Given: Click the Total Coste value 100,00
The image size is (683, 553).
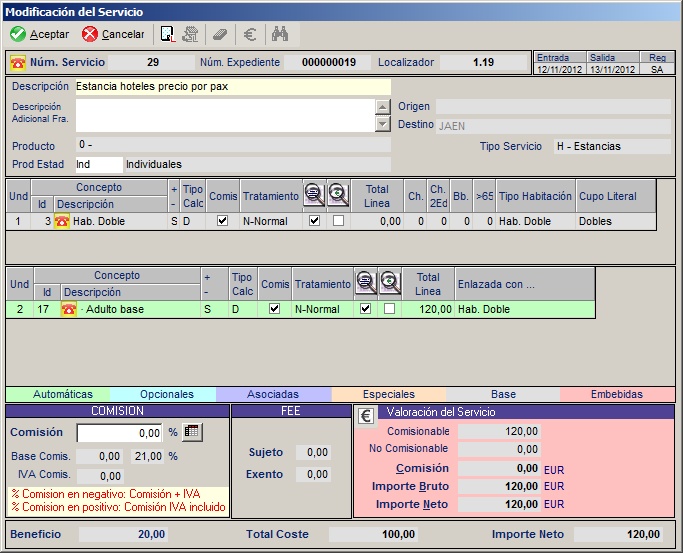Looking at the screenshot, I should (373, 534).
